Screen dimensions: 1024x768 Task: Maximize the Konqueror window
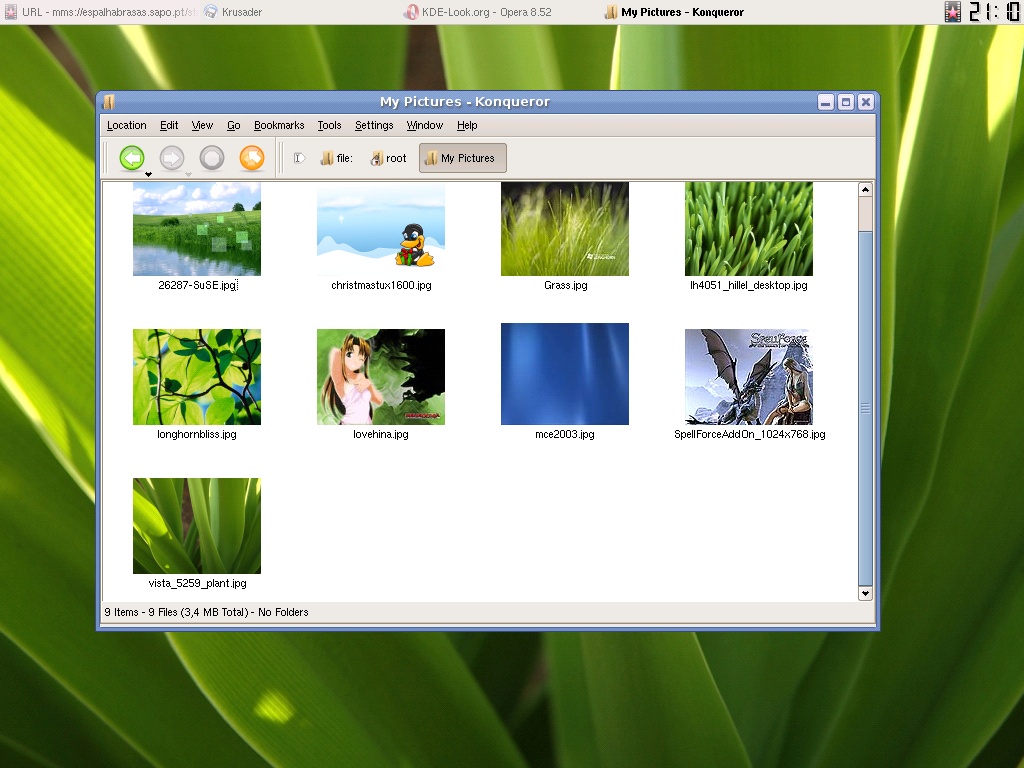point(846,102)
